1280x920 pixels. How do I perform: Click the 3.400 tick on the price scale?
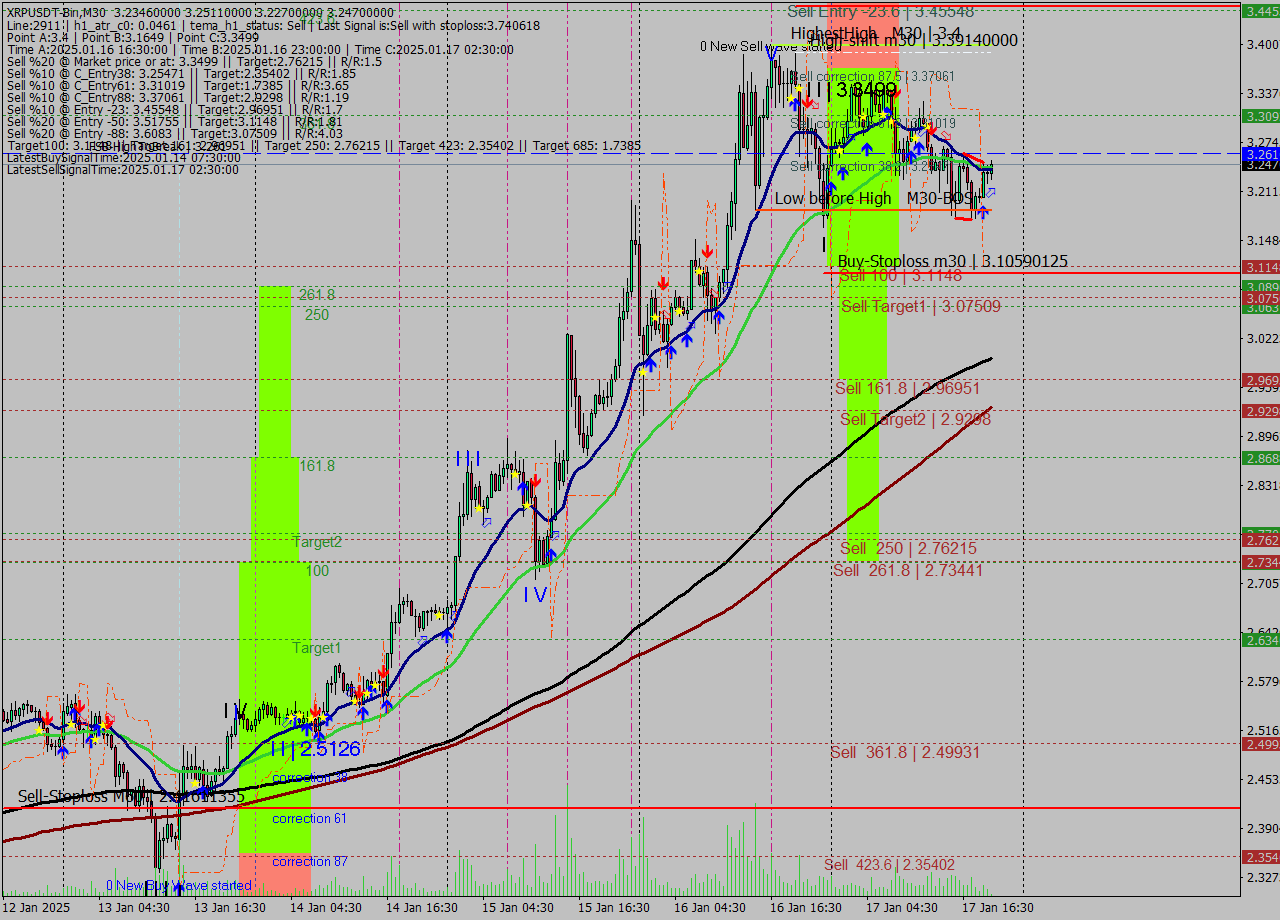[x=1261, y=44]
